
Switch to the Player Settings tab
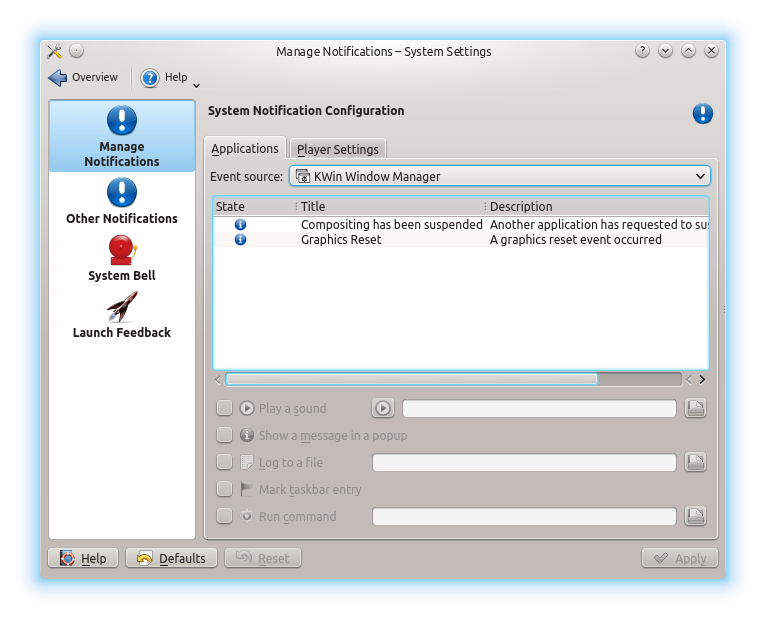point(338,149)
